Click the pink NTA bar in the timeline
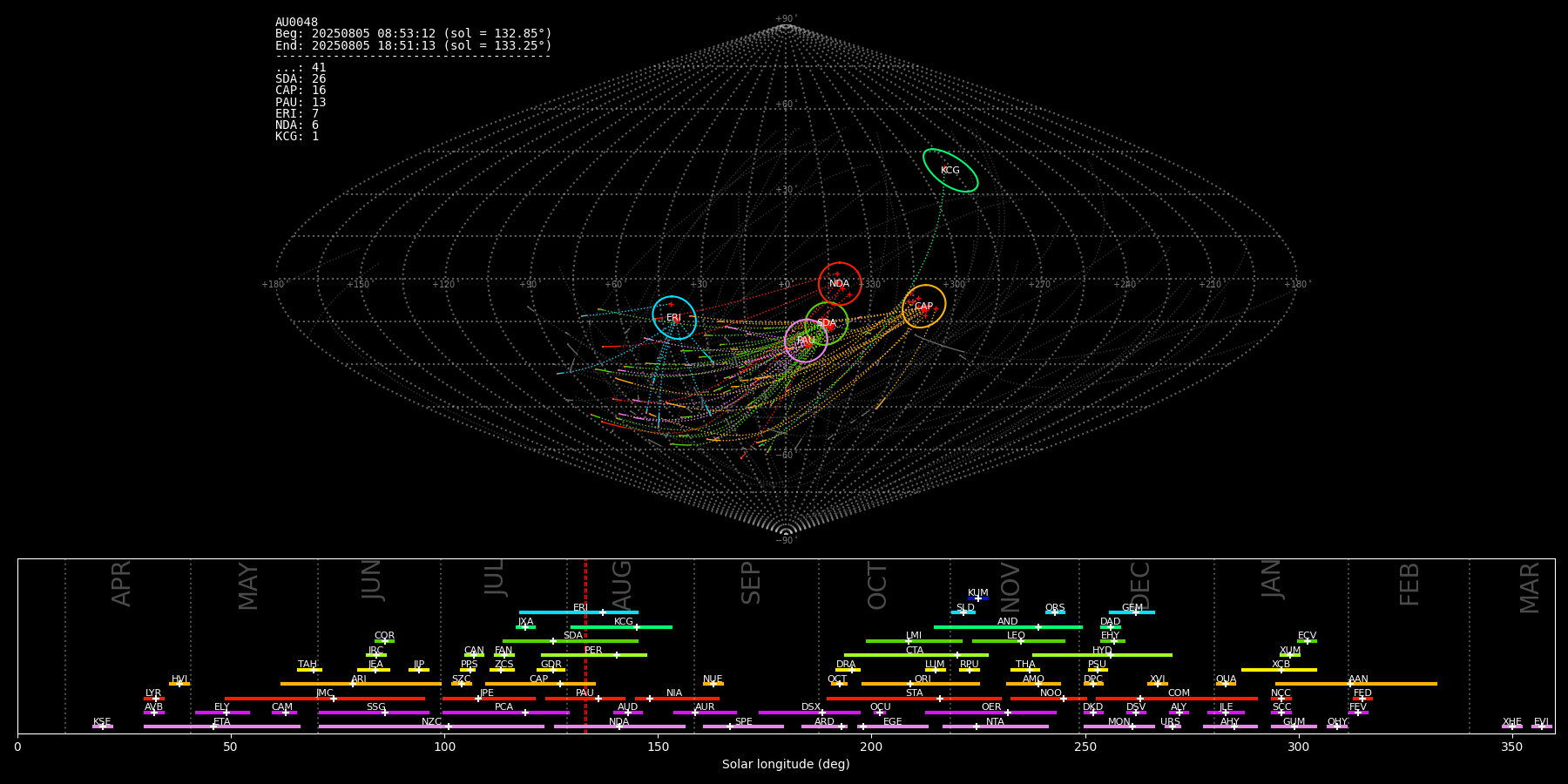The height and width of the screenshot is (784, 1568). [995, 727]
